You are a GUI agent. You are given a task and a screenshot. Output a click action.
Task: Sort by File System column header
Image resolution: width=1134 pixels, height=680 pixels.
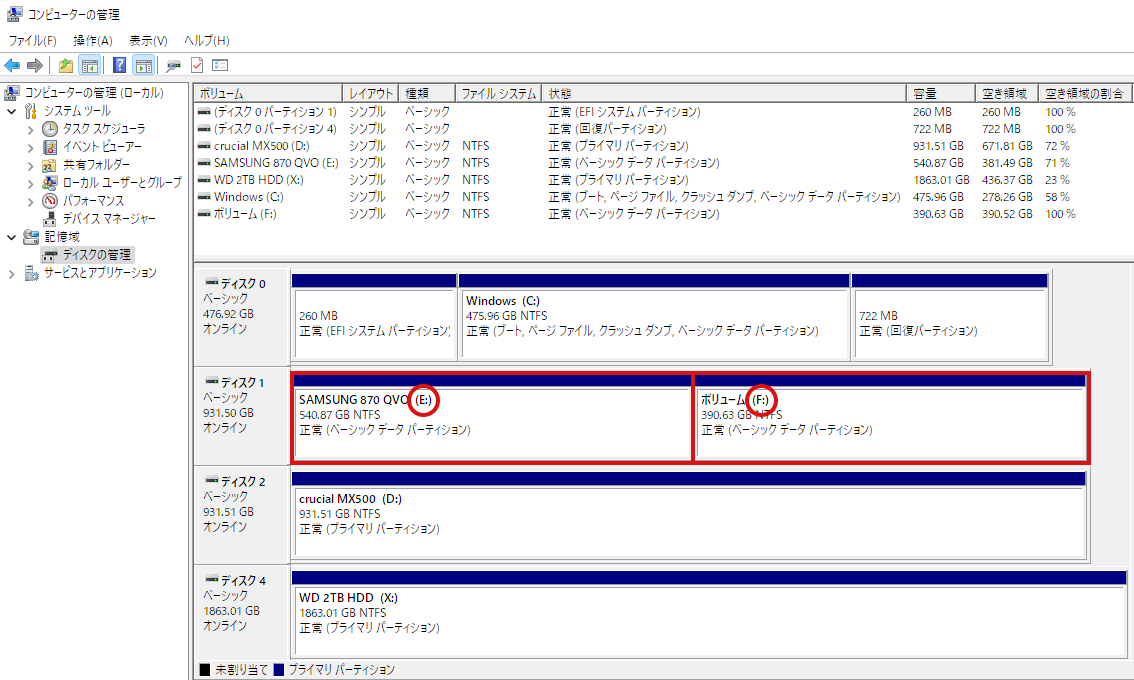[498, 93]
